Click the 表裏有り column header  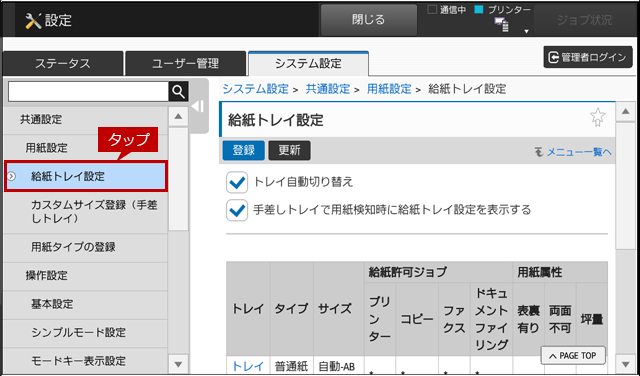click(x=529, y=319)
